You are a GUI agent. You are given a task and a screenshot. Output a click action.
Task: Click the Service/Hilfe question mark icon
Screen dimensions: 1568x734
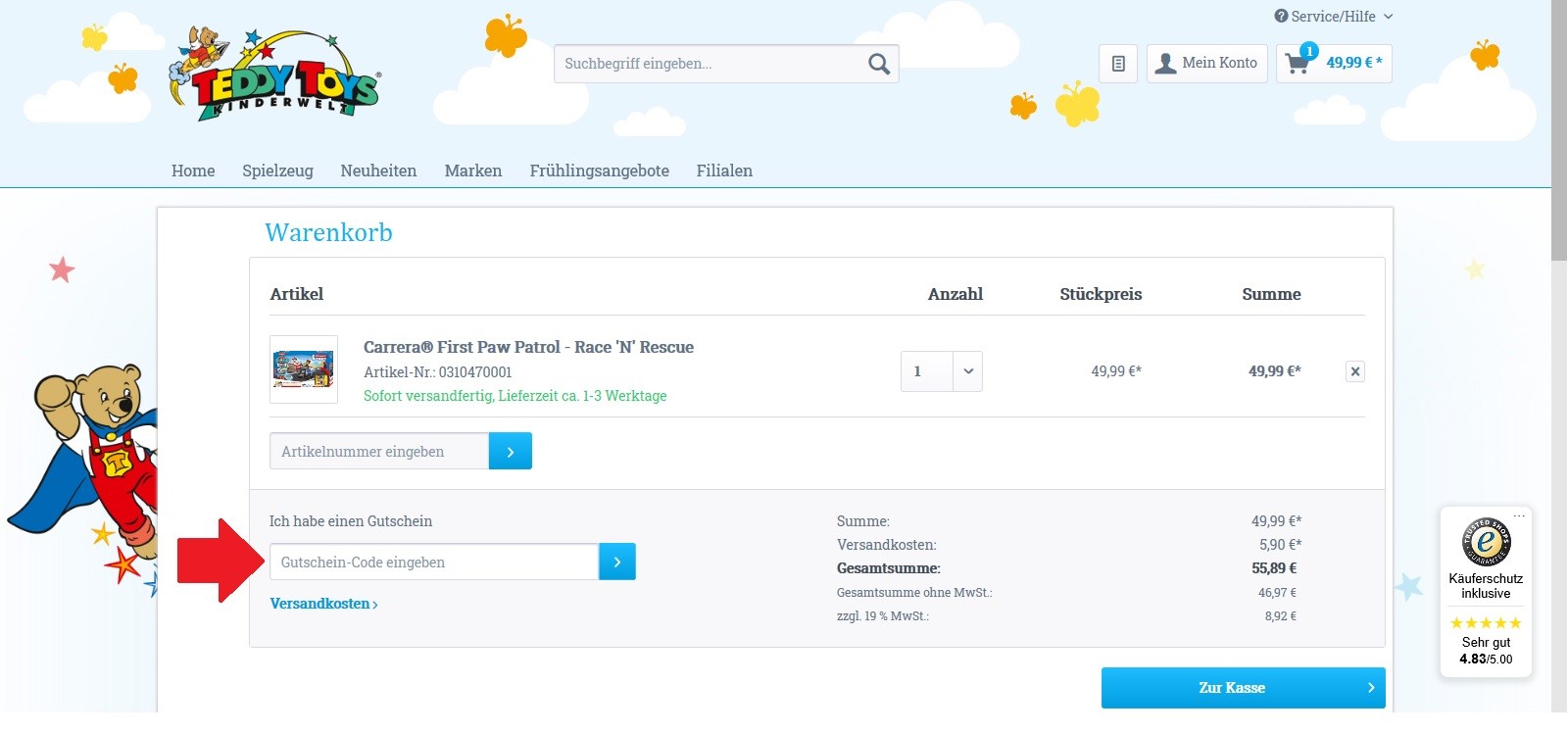click(x=1281, y=16)
